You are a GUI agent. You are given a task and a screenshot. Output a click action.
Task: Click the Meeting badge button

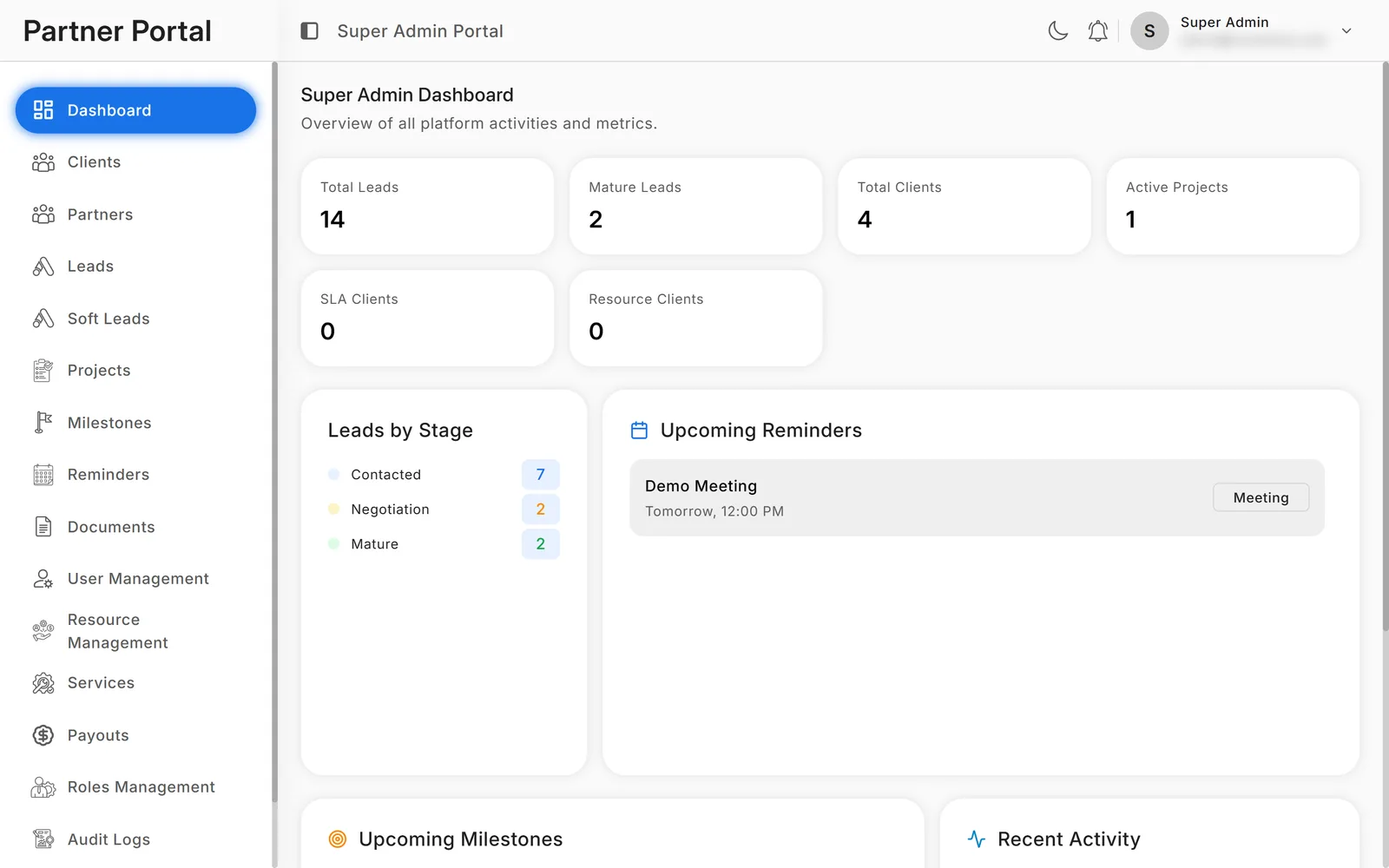1261,497
